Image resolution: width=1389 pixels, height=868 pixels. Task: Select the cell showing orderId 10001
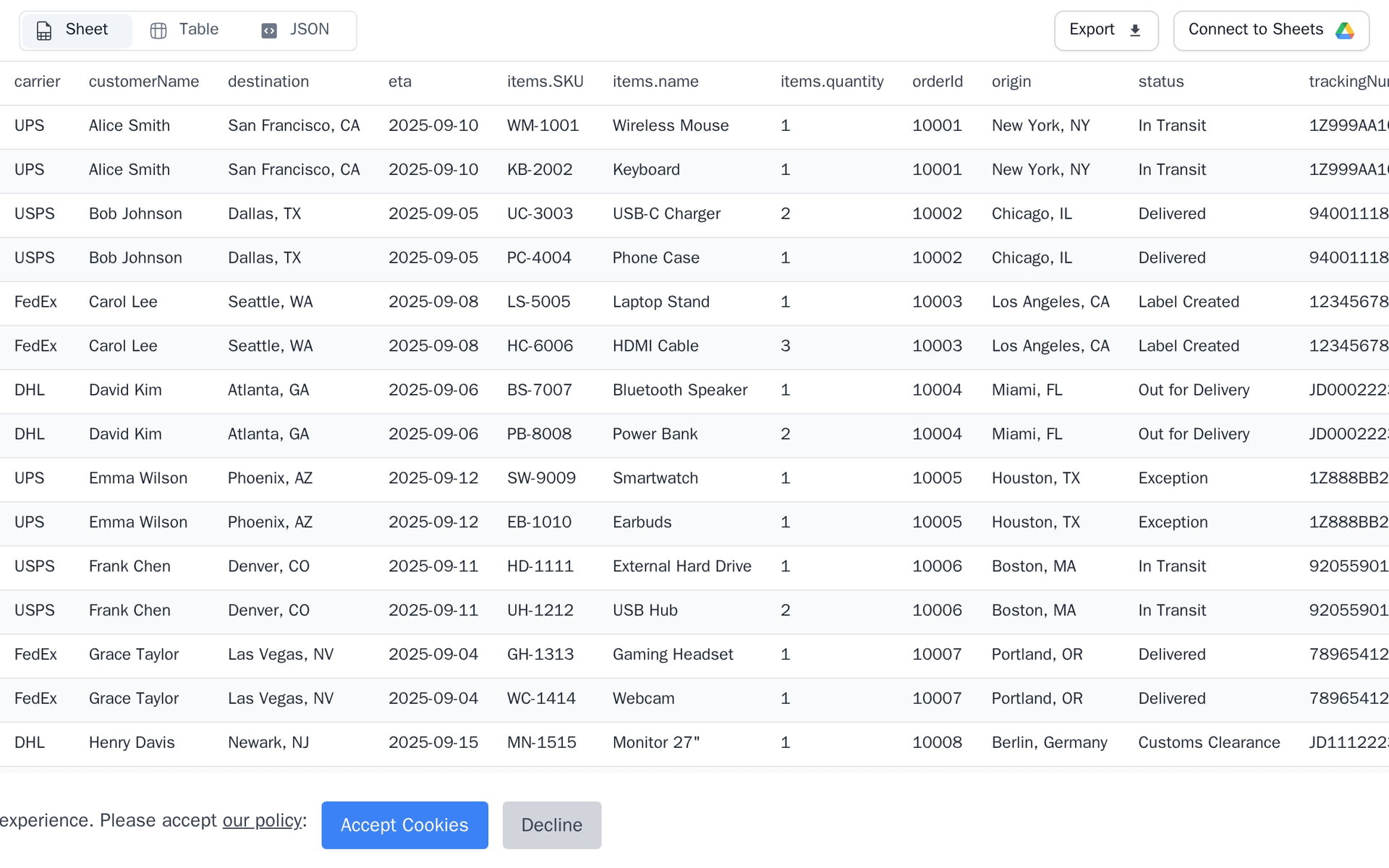click(937, 125)
